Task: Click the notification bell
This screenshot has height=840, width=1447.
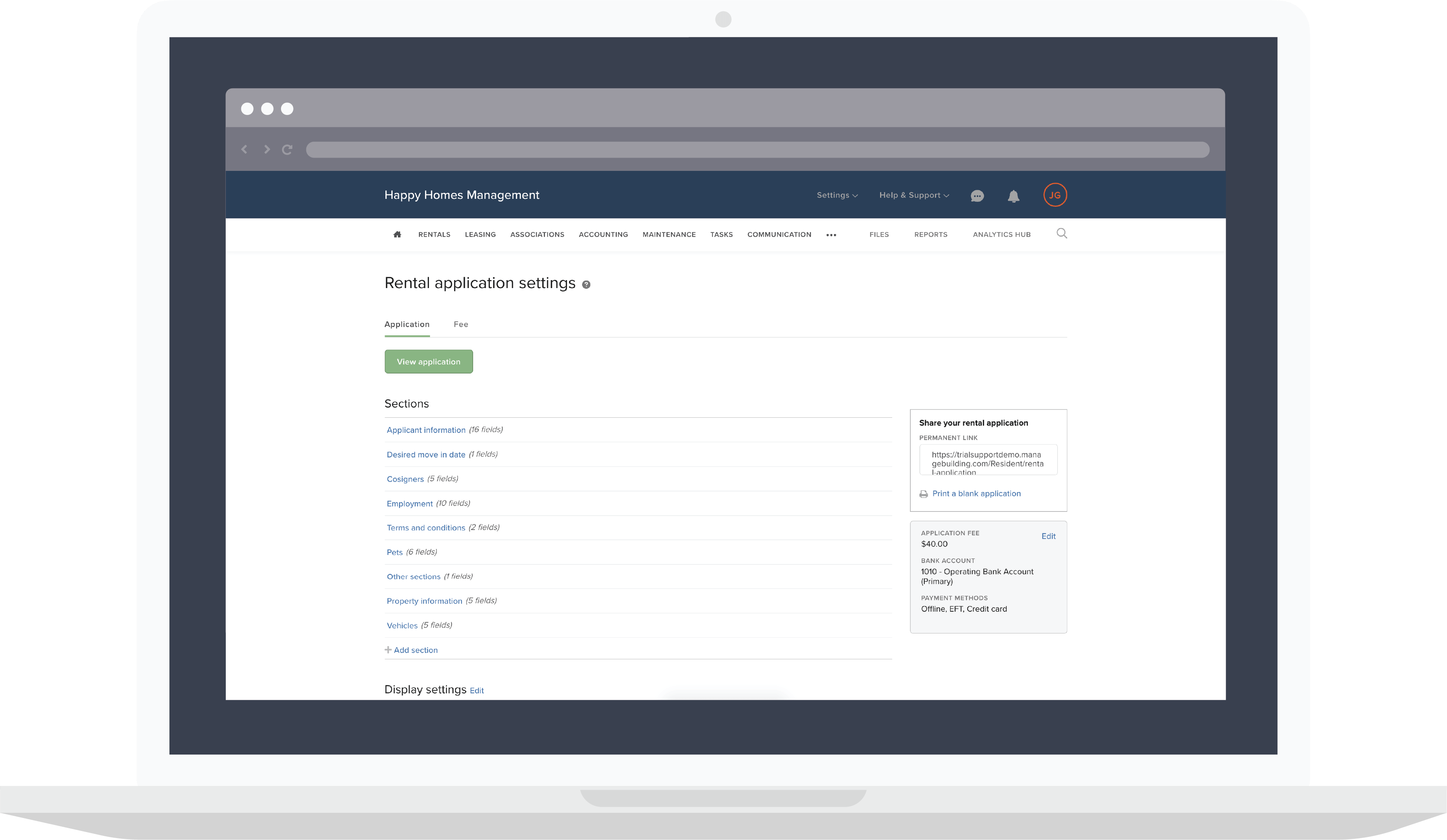Action: pos(1014,195)
